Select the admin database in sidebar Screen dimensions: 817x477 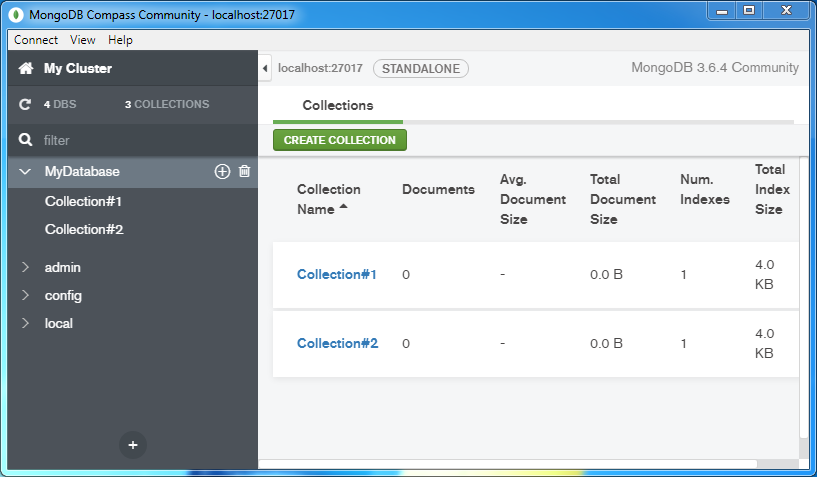63,267
